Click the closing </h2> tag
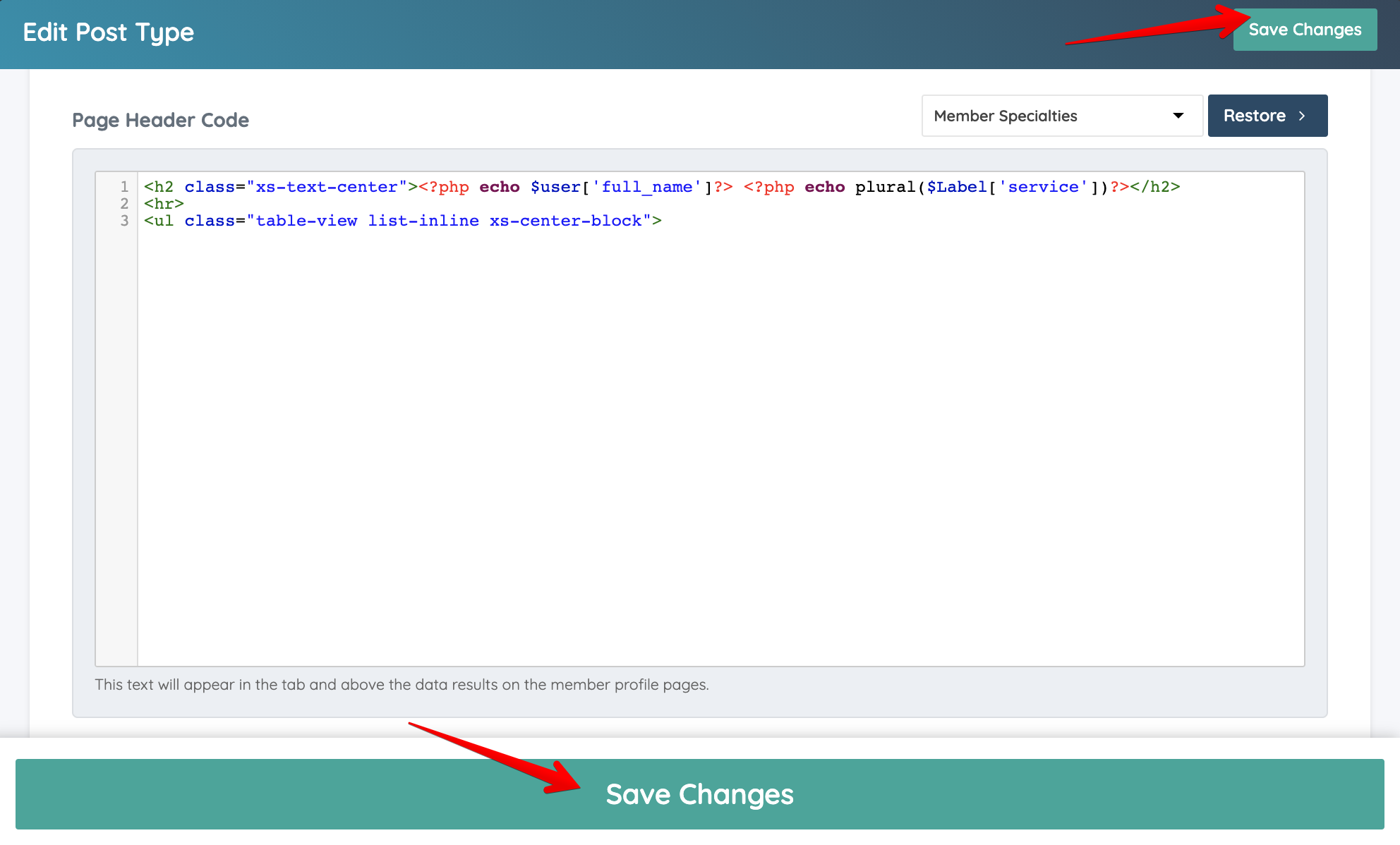The height and width of the screenshot is (845, 1400). pyautogui.click(x=1154, y=187)
